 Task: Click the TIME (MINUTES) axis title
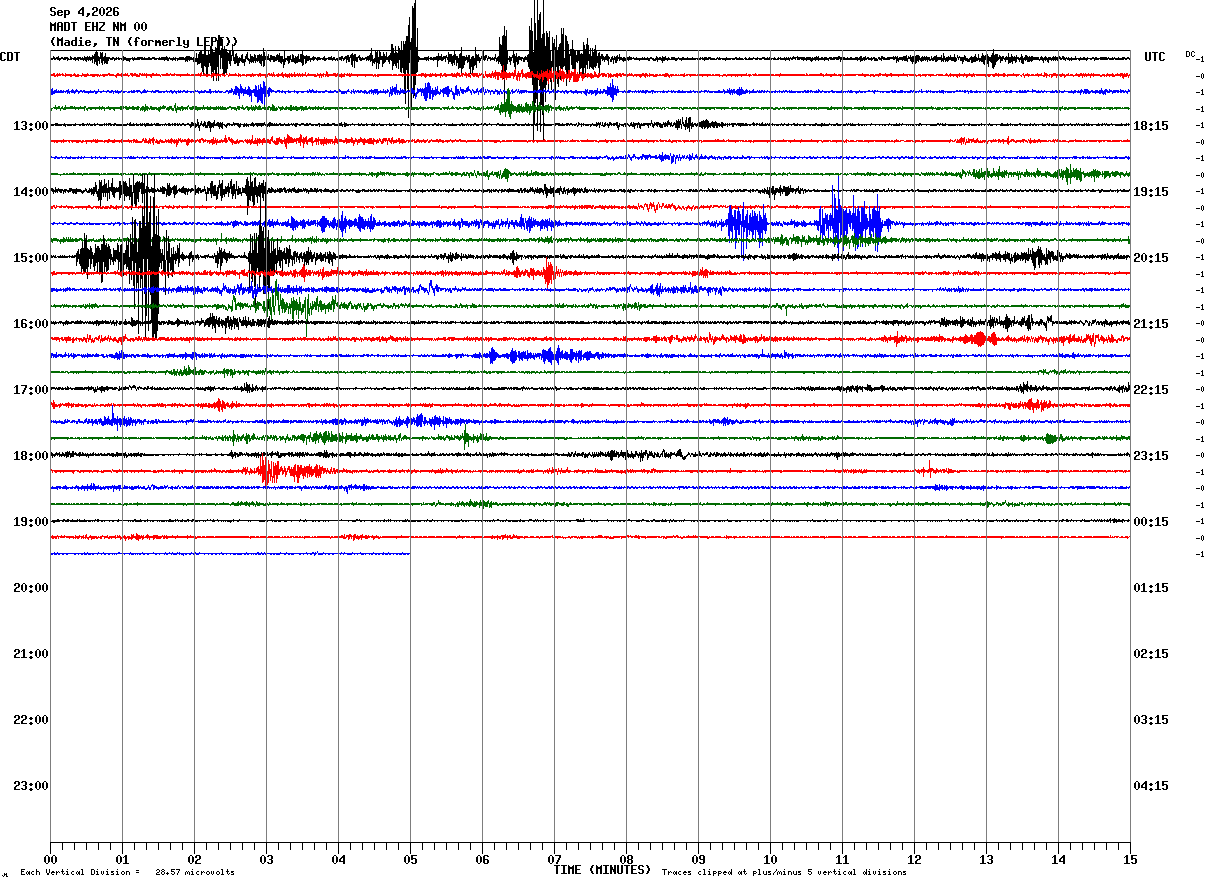pyautogui.click(x=602, y=870)
